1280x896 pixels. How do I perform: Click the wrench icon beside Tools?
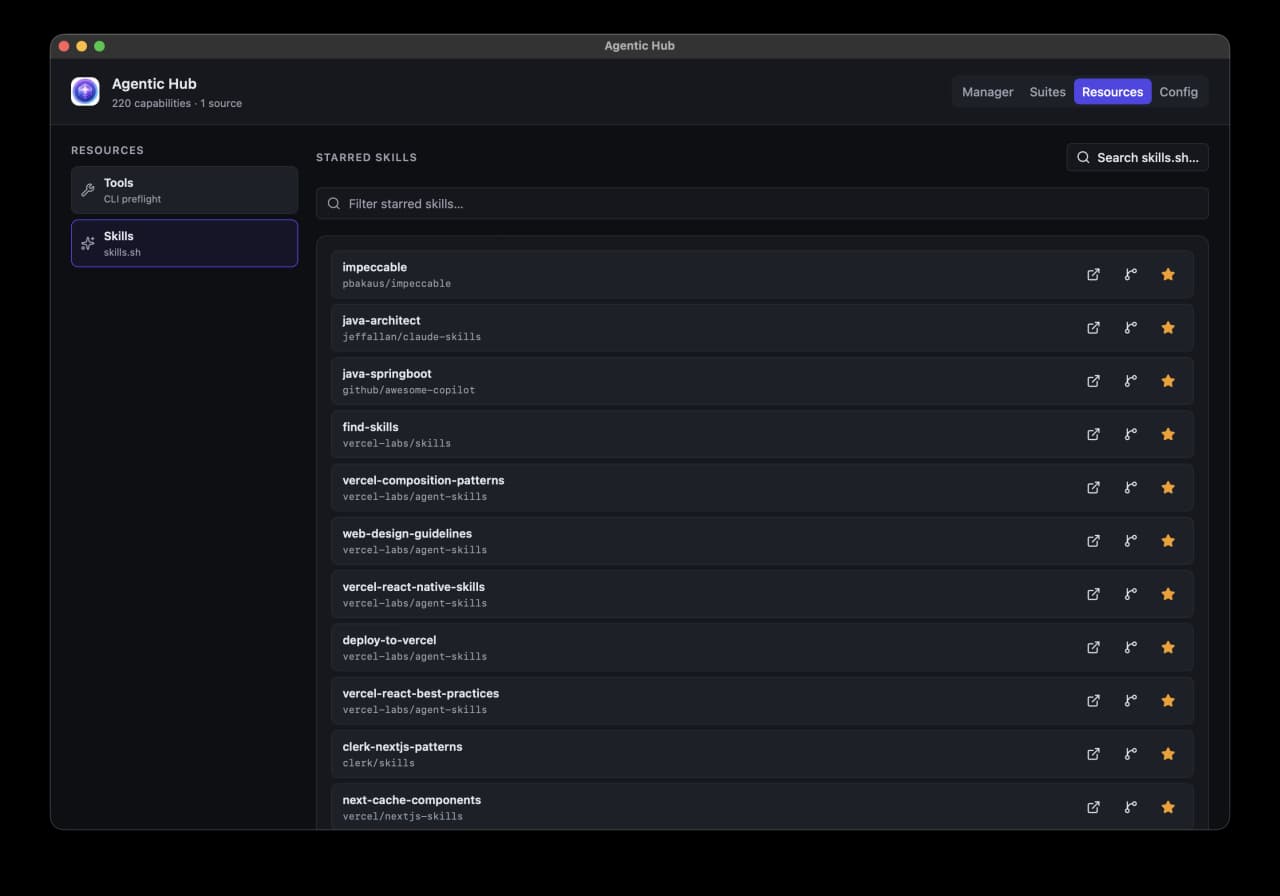[87, 190]
